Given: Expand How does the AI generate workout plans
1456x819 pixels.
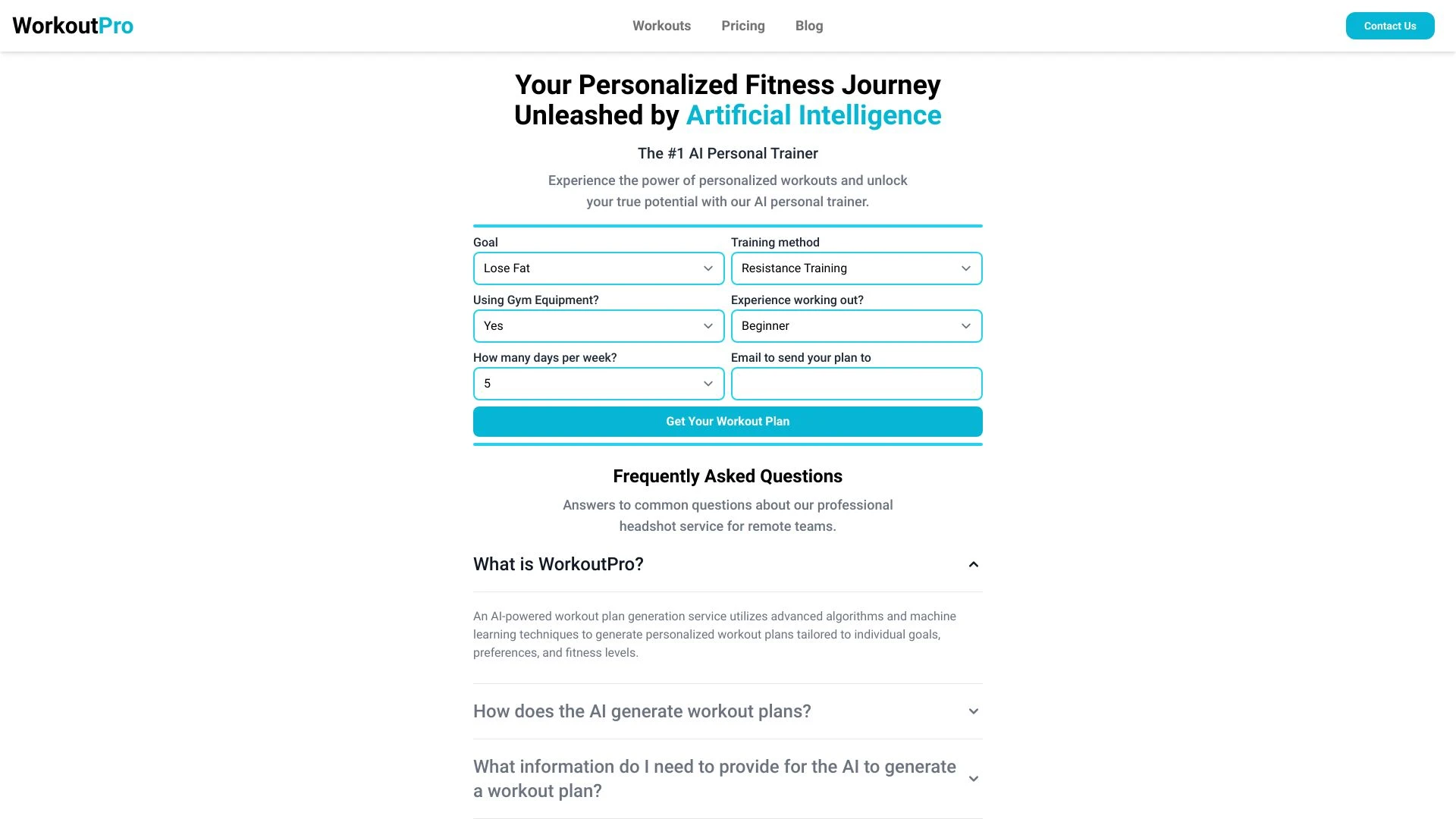Looking at the screenshot, I should point(642,711).
